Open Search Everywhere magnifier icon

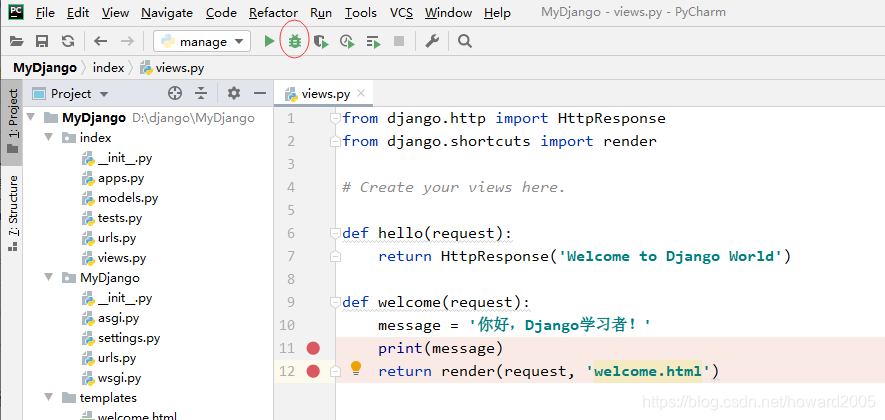465,41
